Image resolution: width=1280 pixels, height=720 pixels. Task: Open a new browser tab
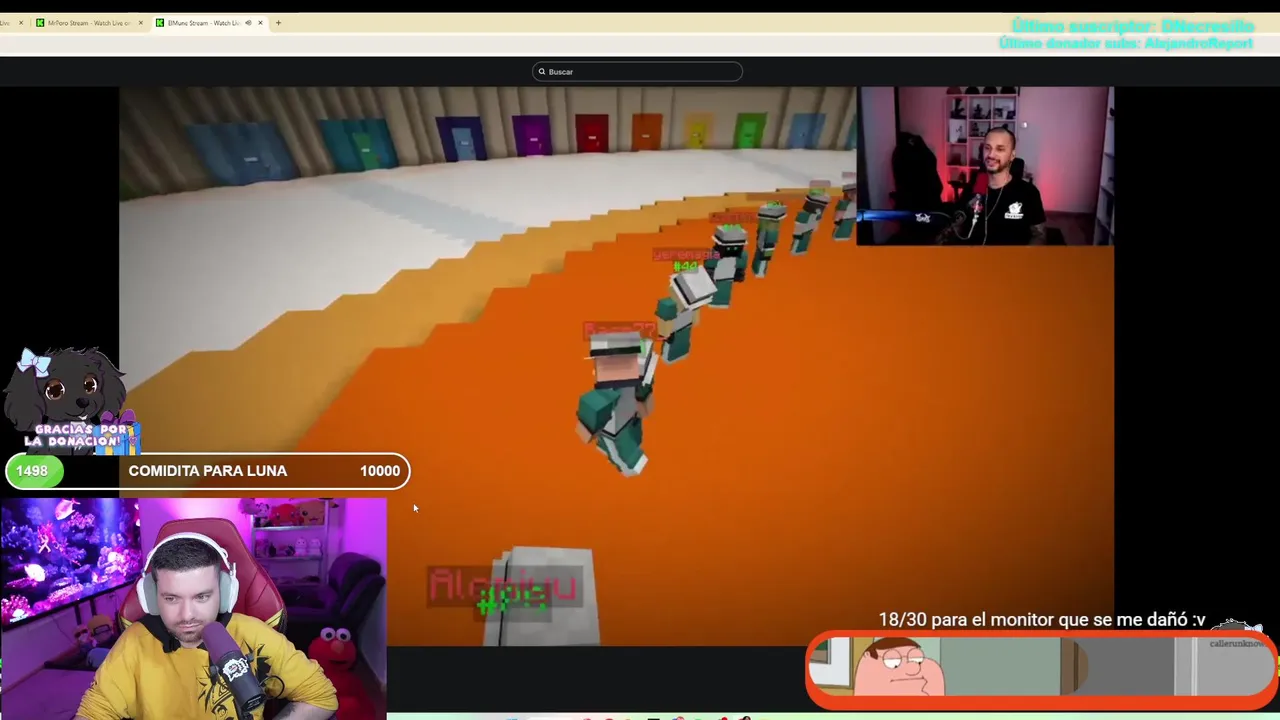(278, 23)
